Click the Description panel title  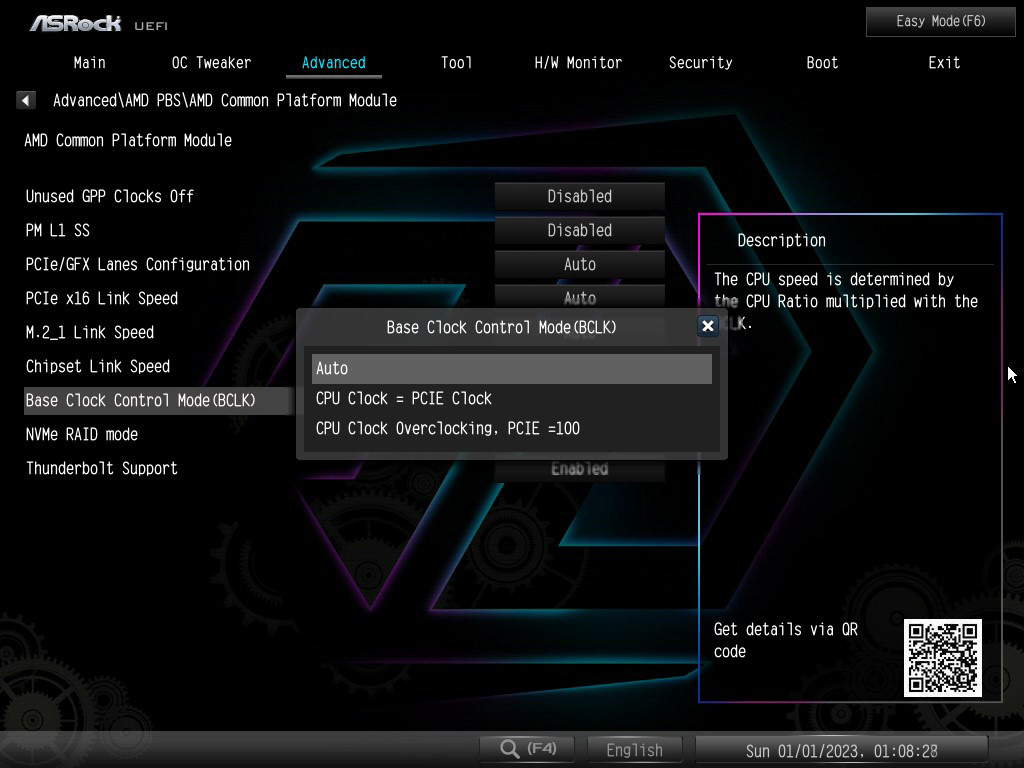pyautogui.click(x=782, y=240)
